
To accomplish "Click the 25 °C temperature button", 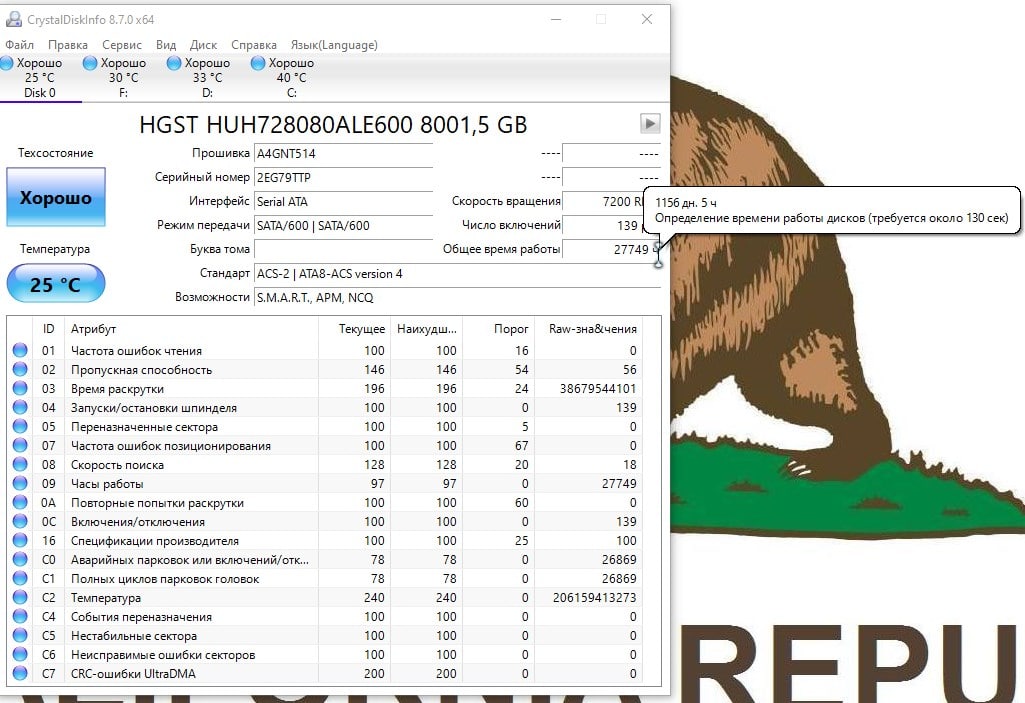I will [56, 284].
